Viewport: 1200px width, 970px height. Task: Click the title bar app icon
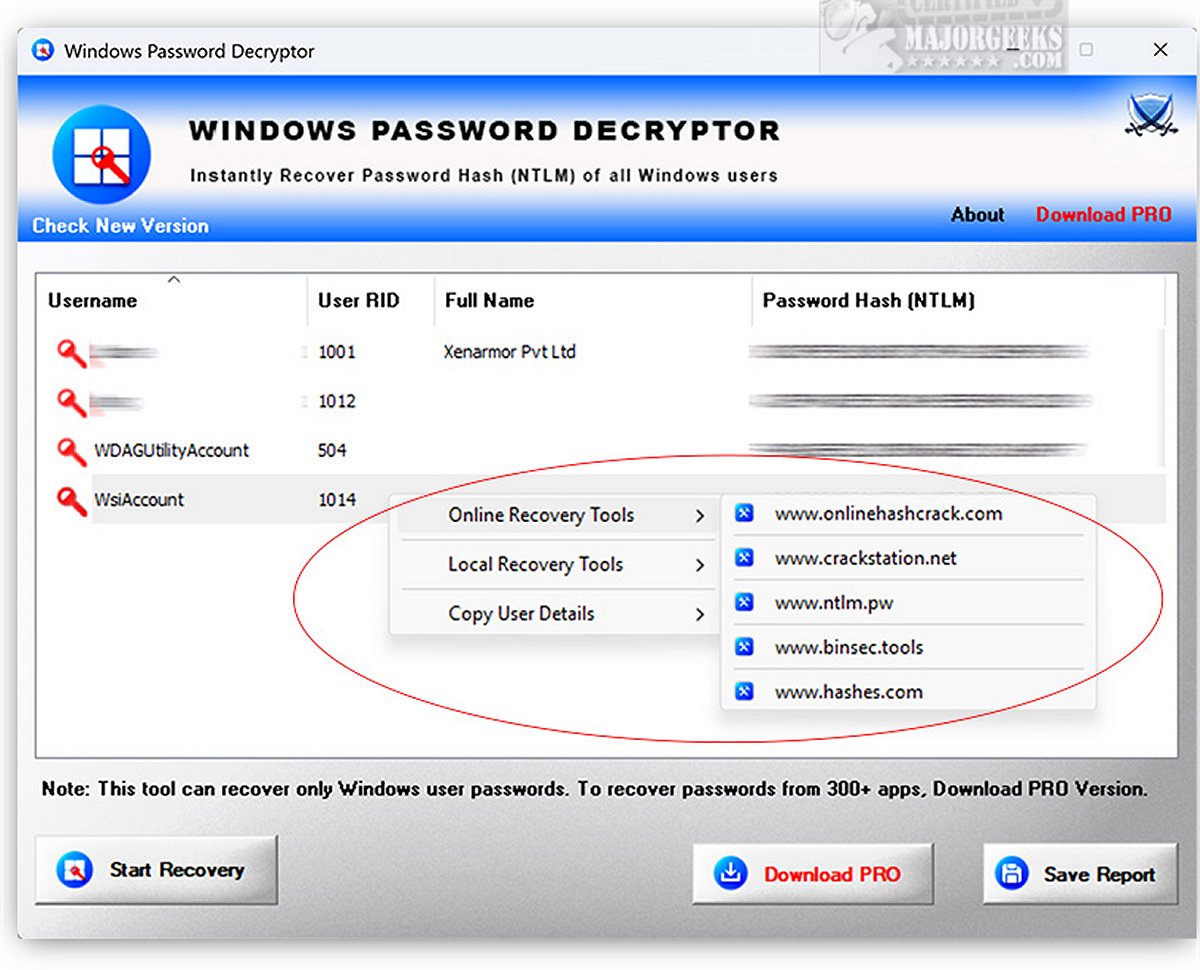click(x=42, y=50)
